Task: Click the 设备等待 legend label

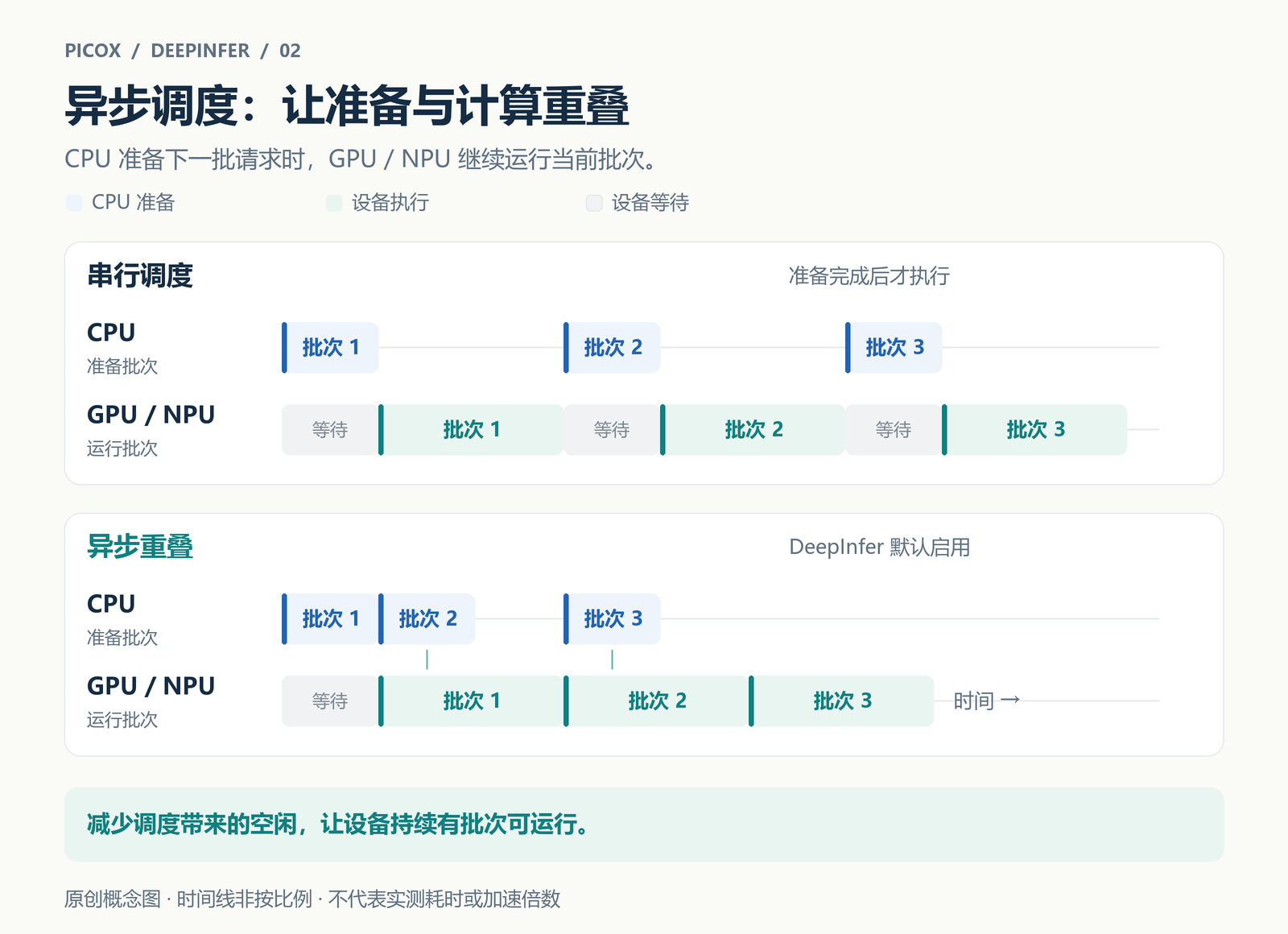Action: click(650, 203)
